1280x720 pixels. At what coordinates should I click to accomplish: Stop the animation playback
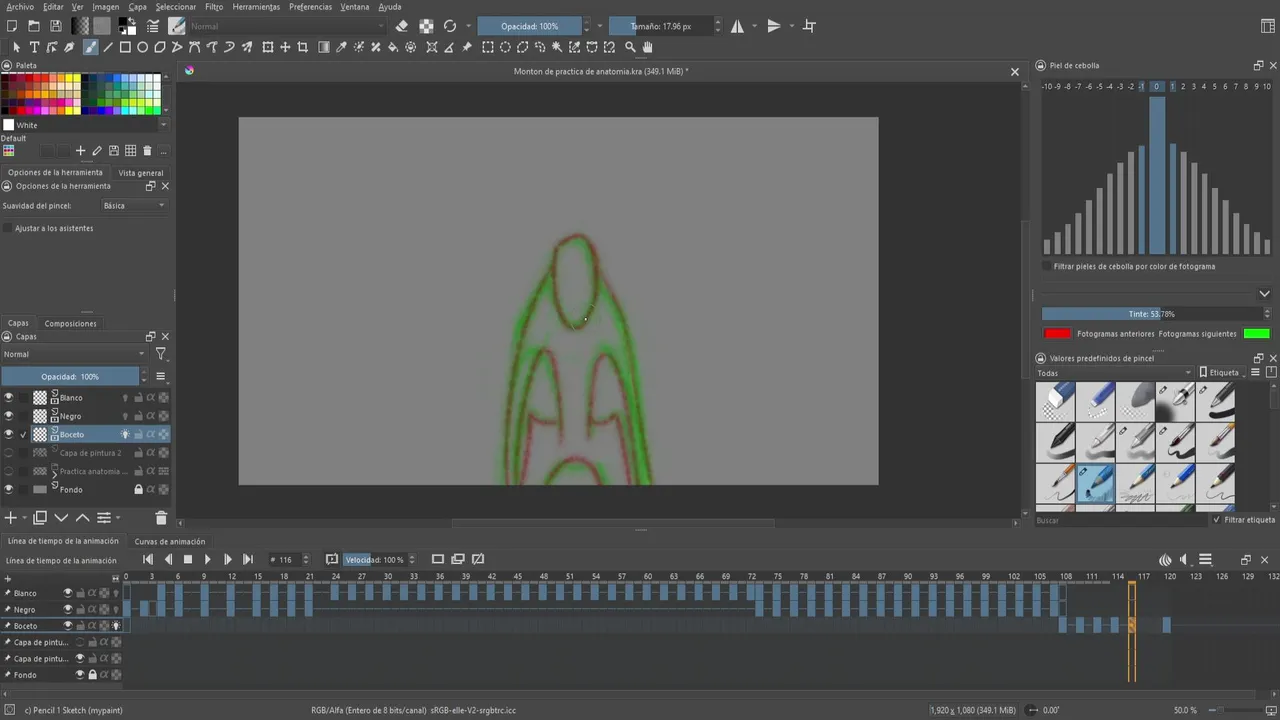pos(187,559)
